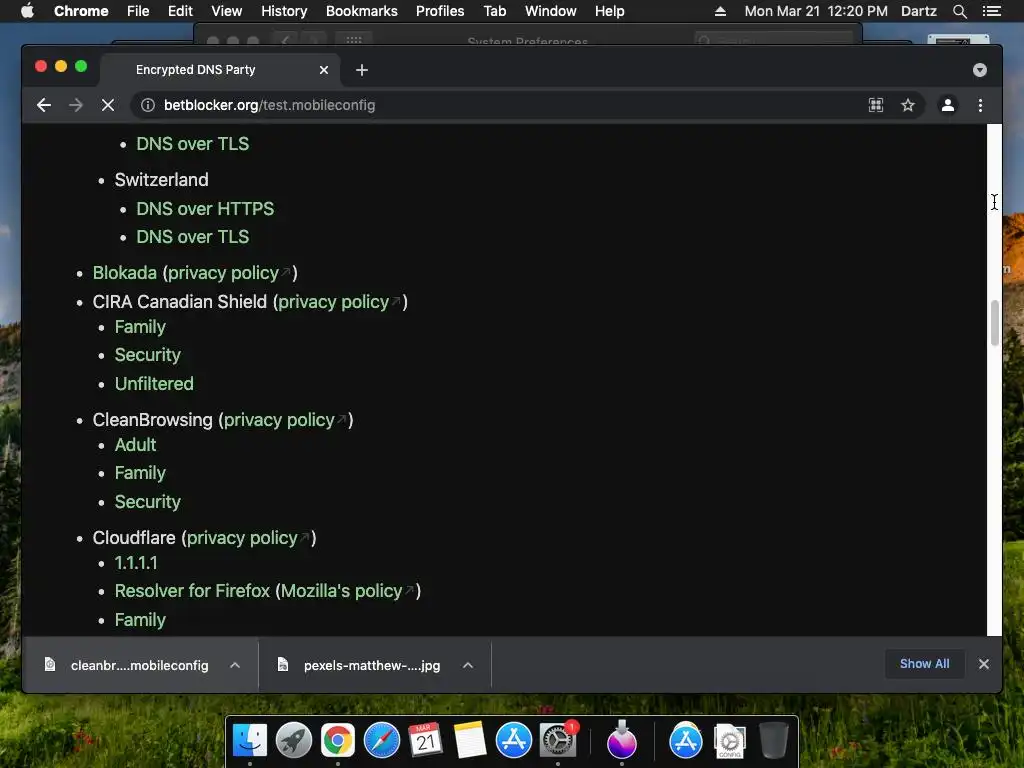Open the Trash in the Dock

point(774,741)
